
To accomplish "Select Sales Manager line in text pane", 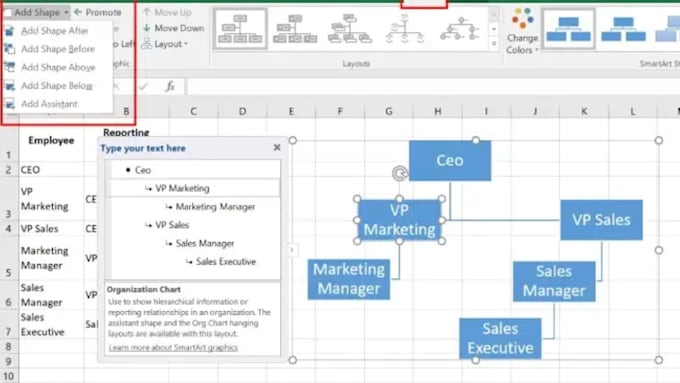I will point(205,243).
